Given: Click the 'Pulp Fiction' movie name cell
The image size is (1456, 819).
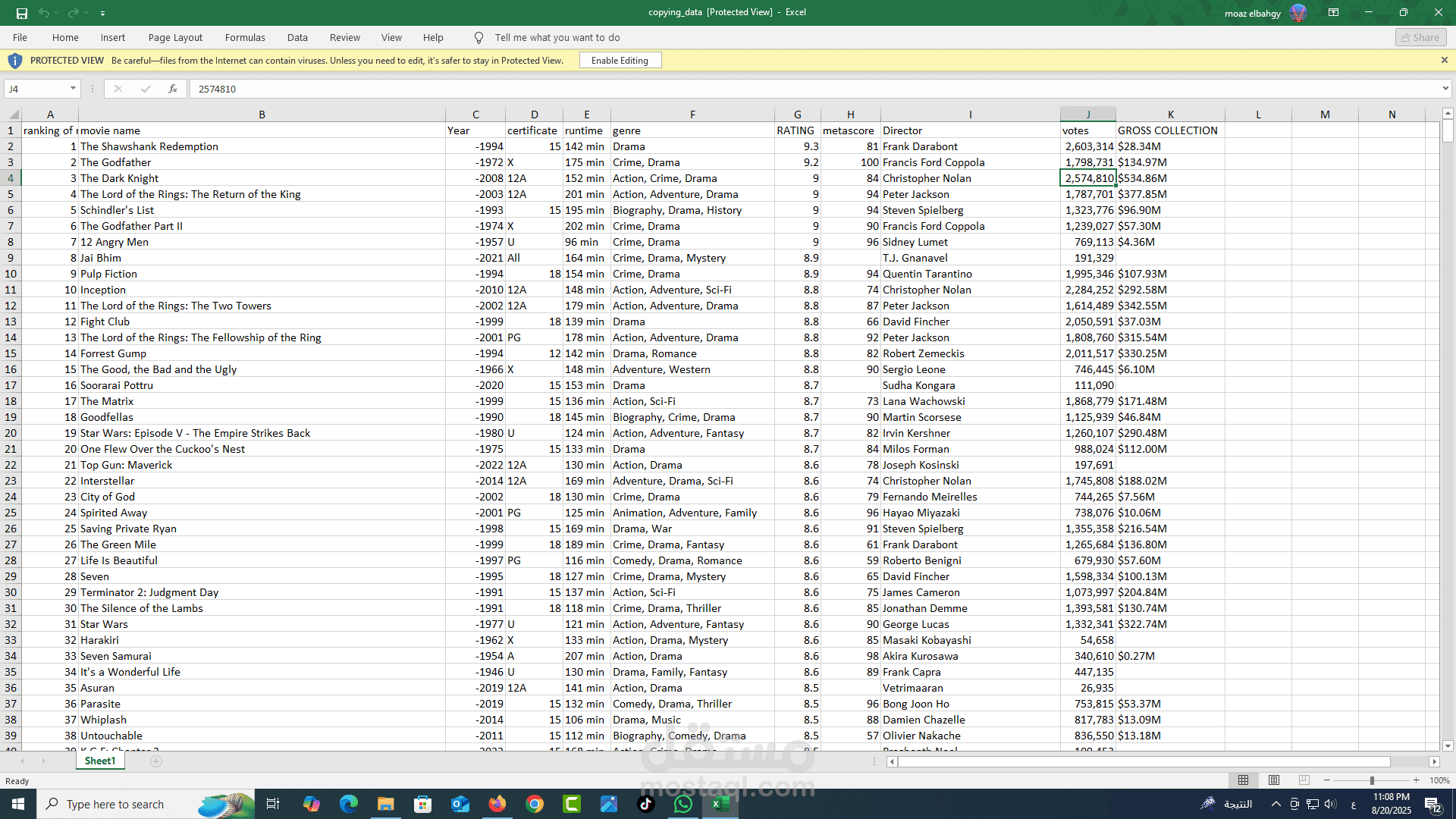Looking at the screenshot, I should click(x=262, y=274).
